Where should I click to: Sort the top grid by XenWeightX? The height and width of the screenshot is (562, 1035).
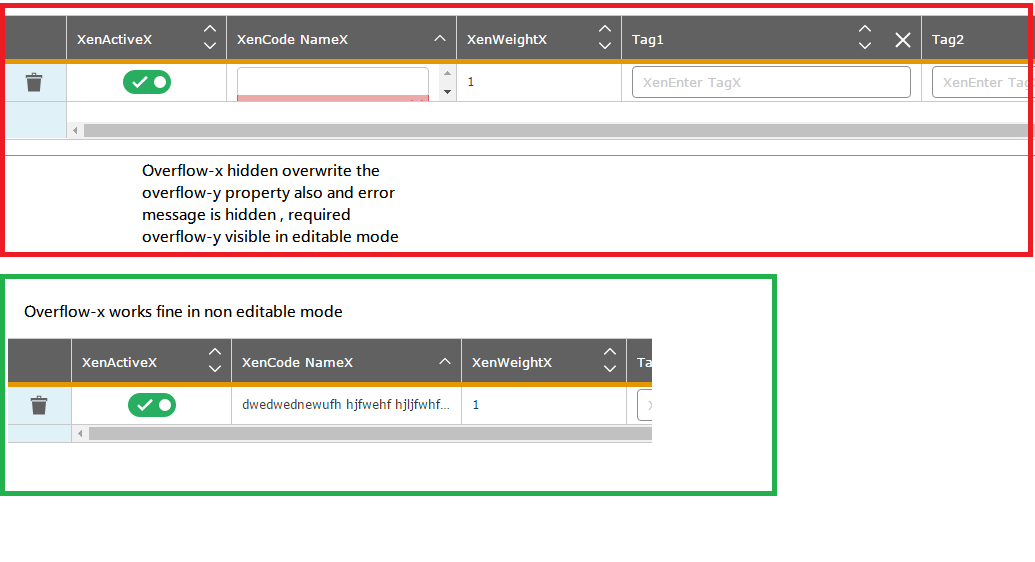[x=605, y=38]
